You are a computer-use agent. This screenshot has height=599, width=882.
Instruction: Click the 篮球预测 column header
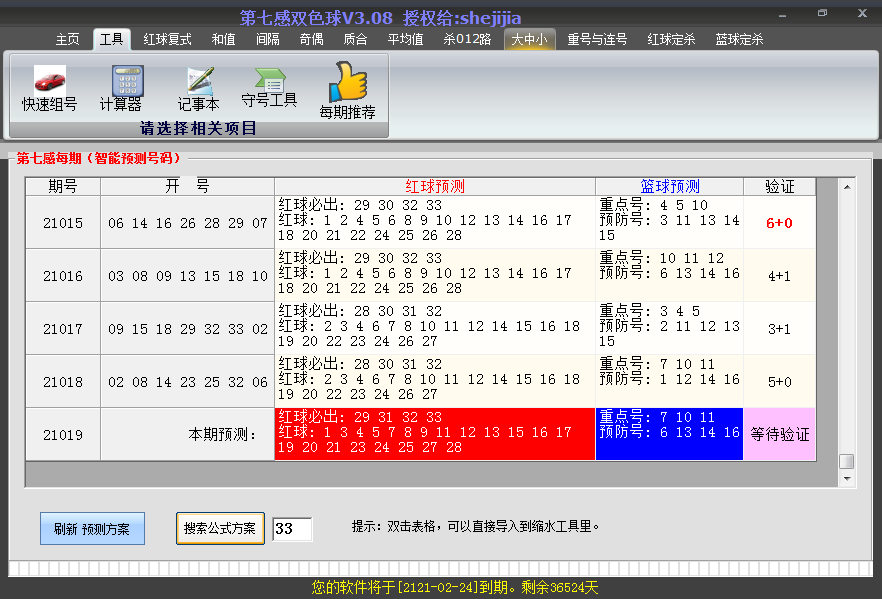tap(669, 186)
